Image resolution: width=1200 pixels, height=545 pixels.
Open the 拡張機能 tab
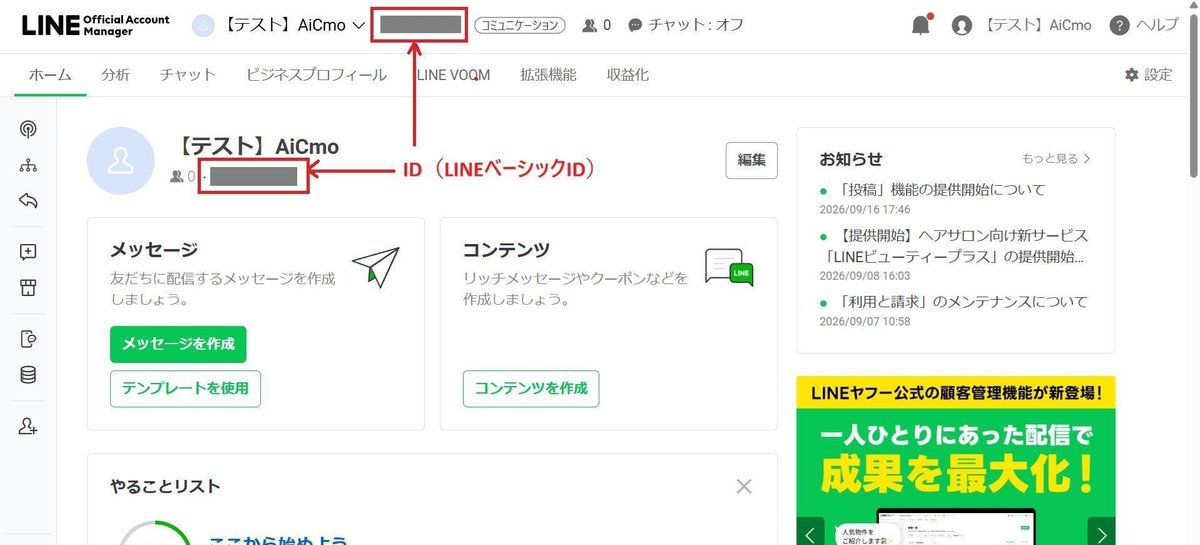tap(548, 74)
